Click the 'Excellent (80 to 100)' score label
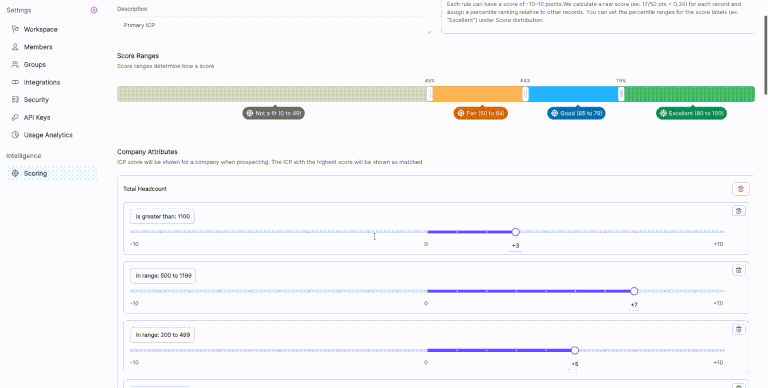 (x=691, y=113)
